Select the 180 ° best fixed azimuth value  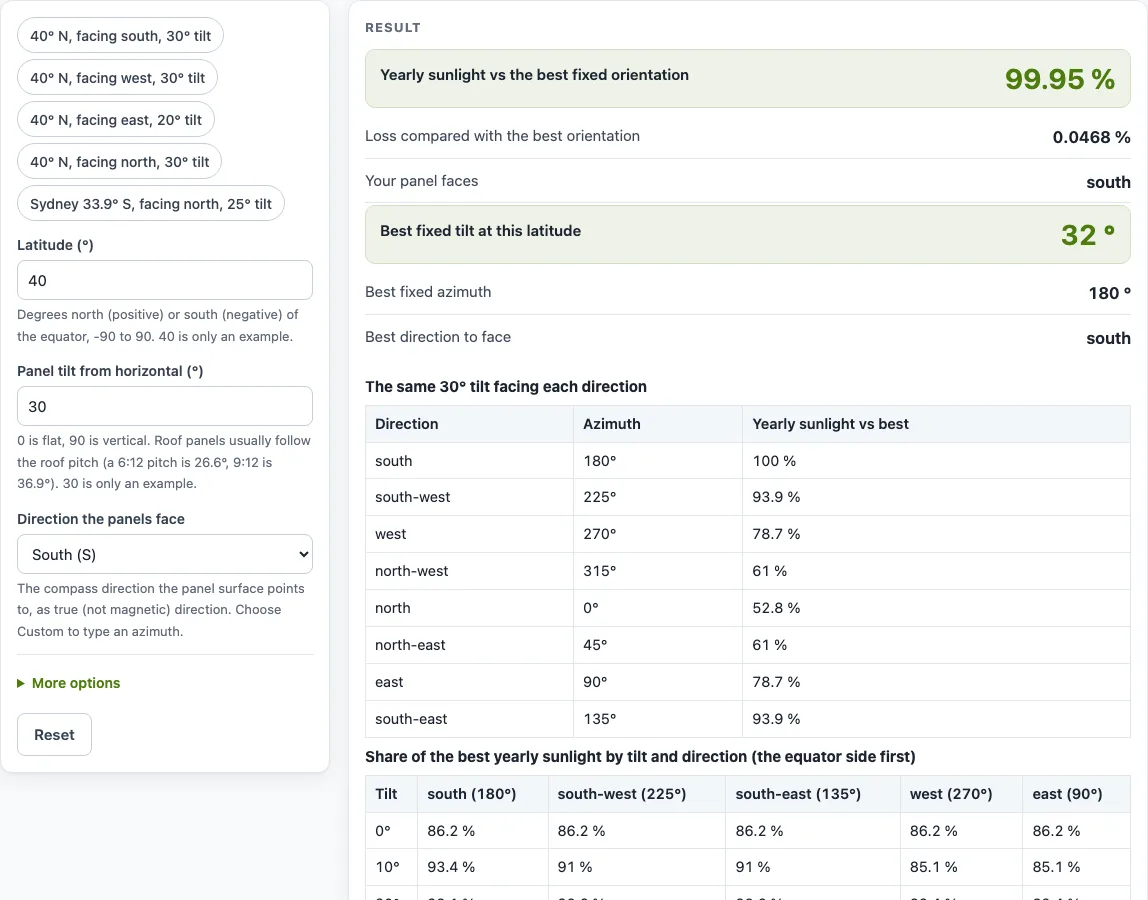[1109, 293]
